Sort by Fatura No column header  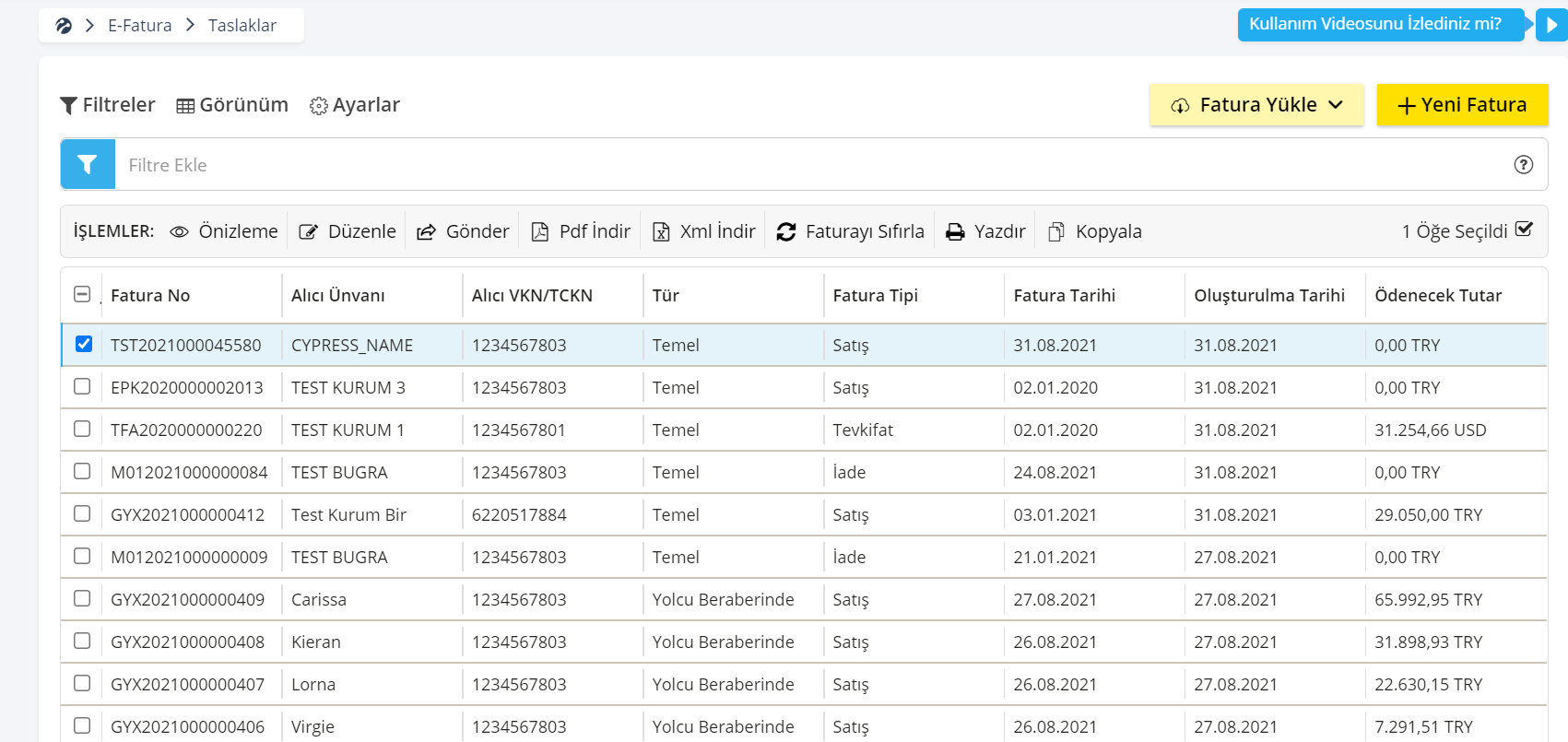(x=150, y=296)
